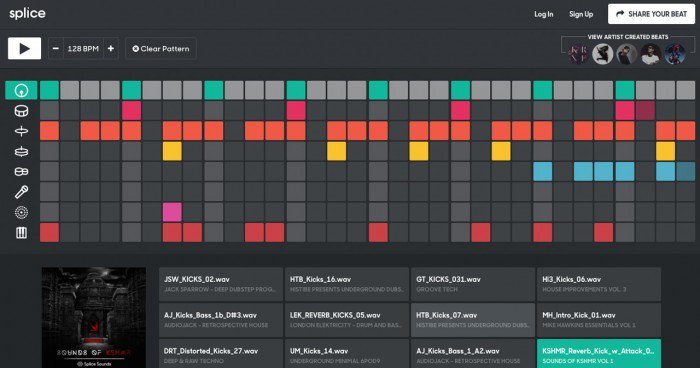
Task: Choose the HTB_Kicks_16.wav sample
Action: 347,284
